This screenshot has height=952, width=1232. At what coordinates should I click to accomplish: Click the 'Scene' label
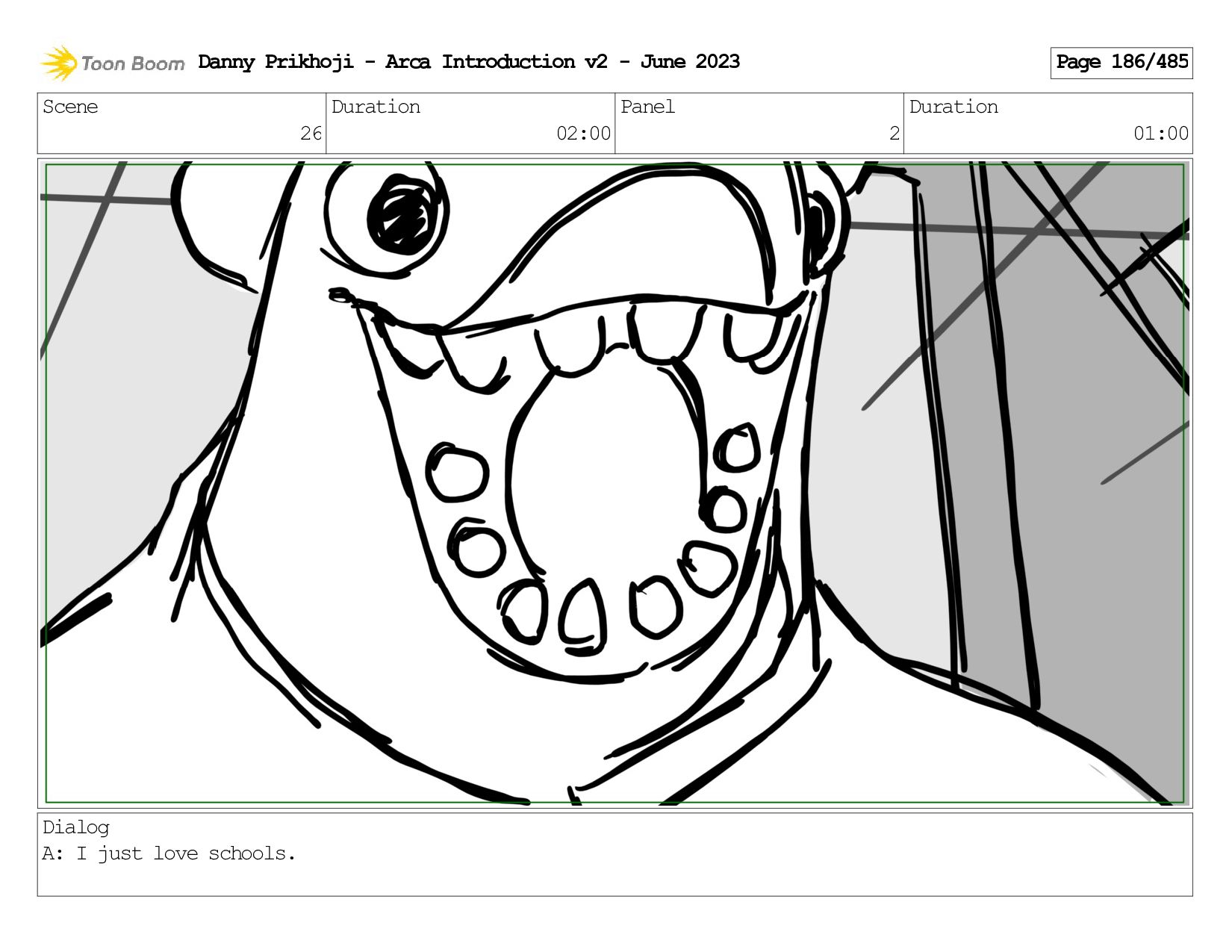70,107
